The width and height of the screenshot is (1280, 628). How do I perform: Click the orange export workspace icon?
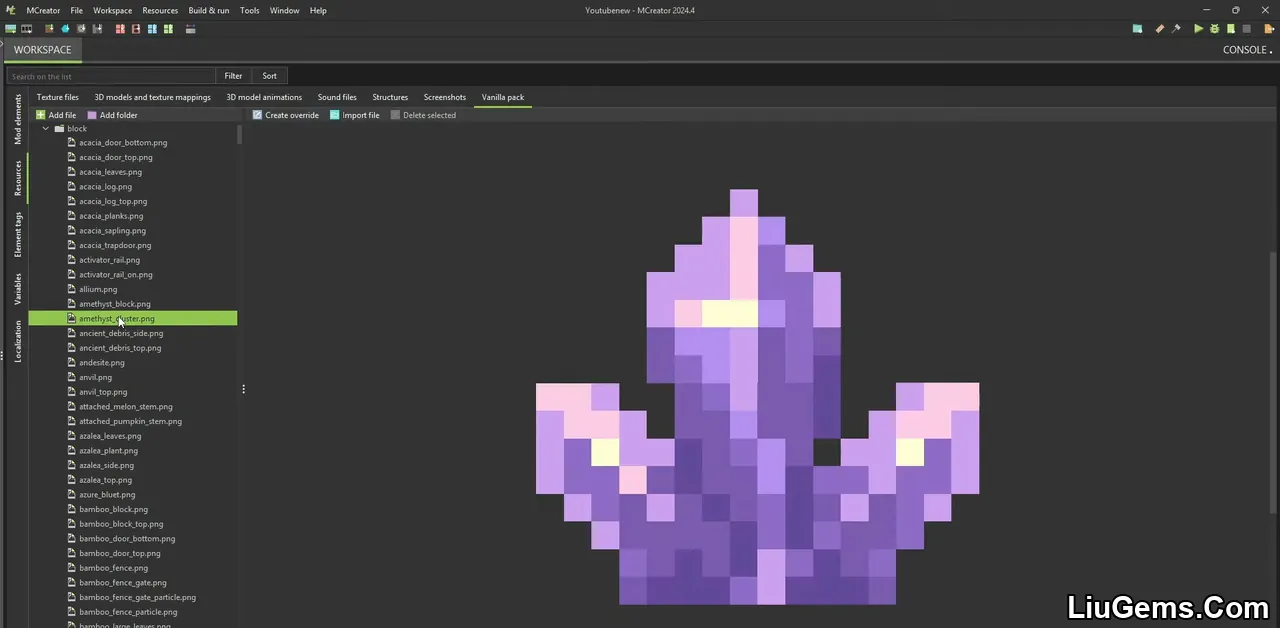(1269, 29)
